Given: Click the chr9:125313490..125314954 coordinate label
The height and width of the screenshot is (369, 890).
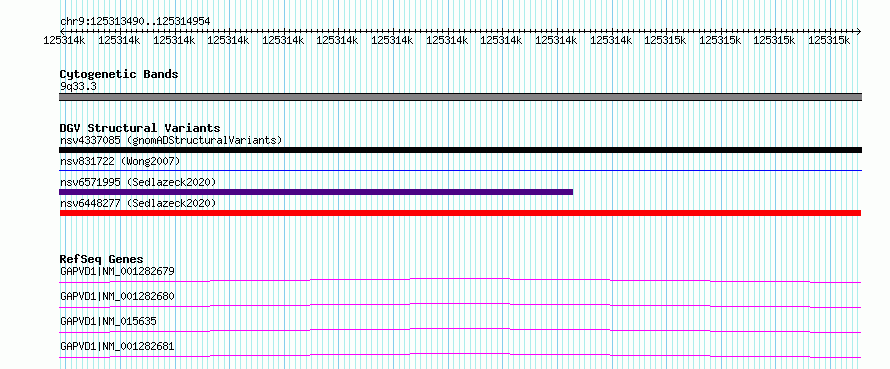Looking at the screenshot, I should pyautogui.click(x=135, y=21).
